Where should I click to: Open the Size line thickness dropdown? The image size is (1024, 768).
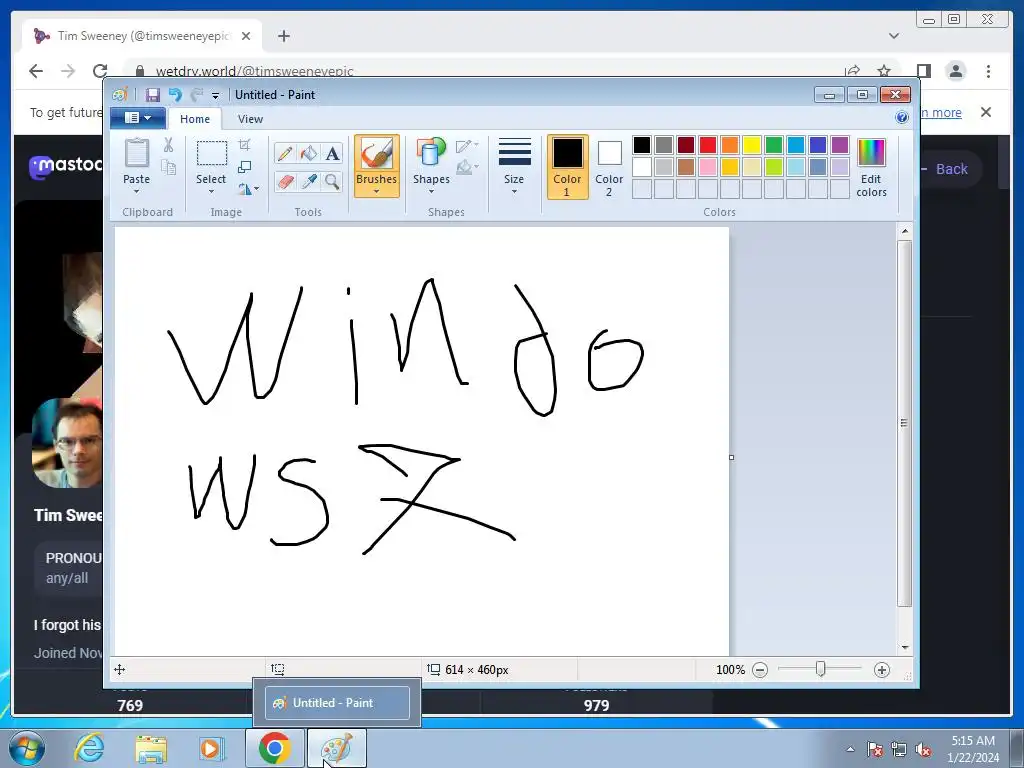pos(514,167)
